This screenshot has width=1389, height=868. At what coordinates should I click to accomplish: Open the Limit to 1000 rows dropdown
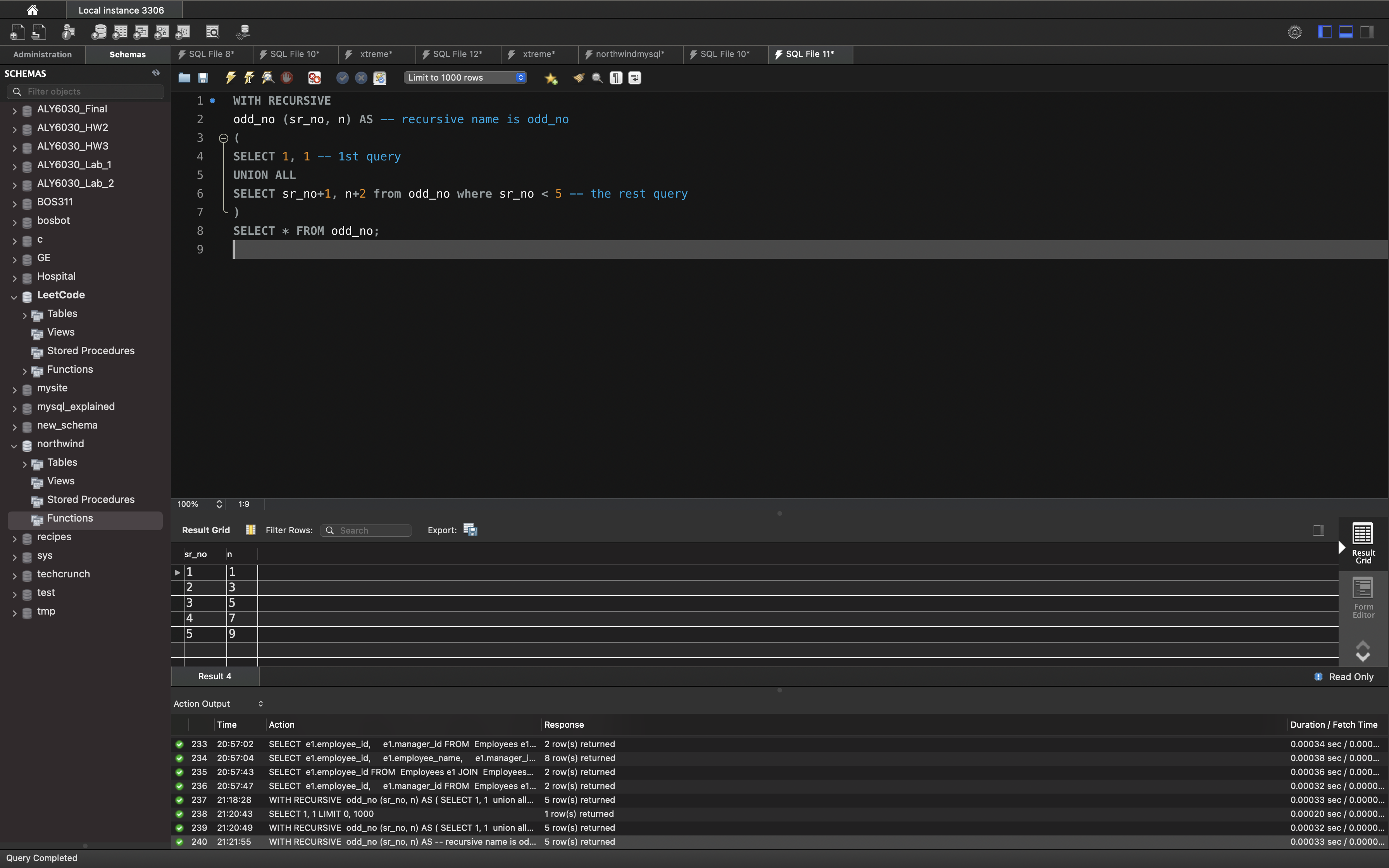click(465, 77)
